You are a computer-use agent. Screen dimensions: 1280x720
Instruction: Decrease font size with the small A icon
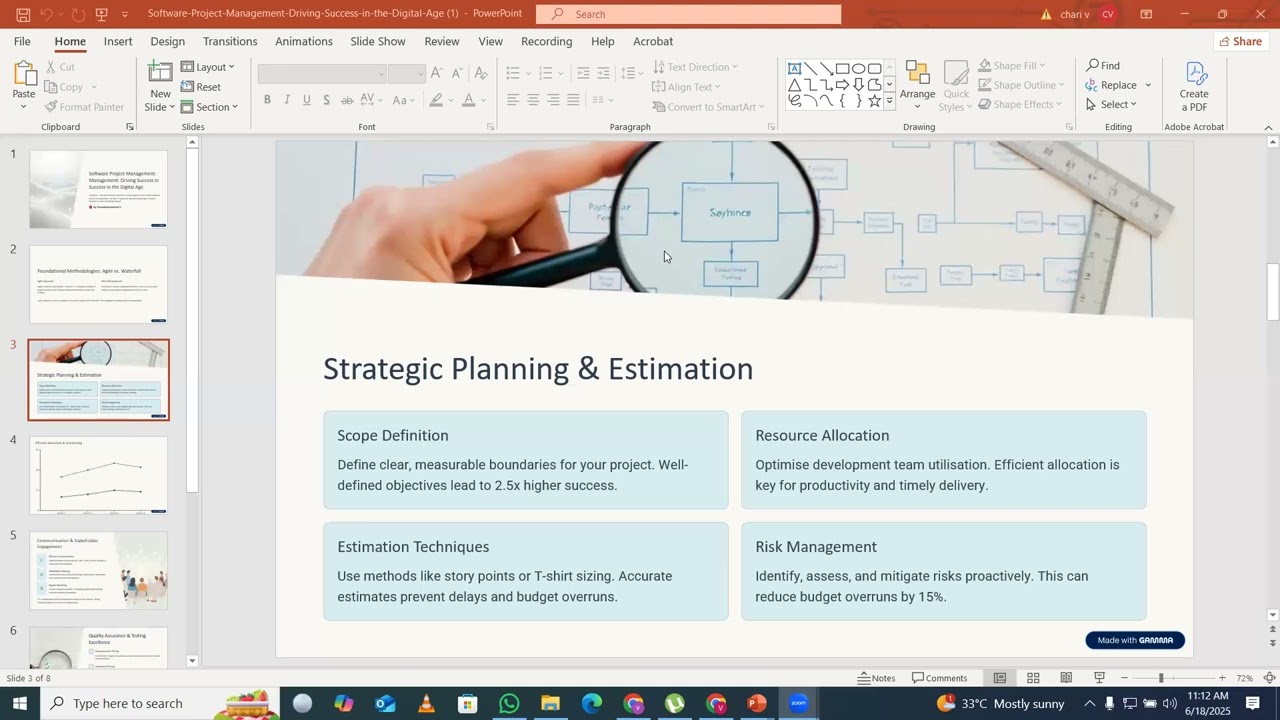pos(457,73)
